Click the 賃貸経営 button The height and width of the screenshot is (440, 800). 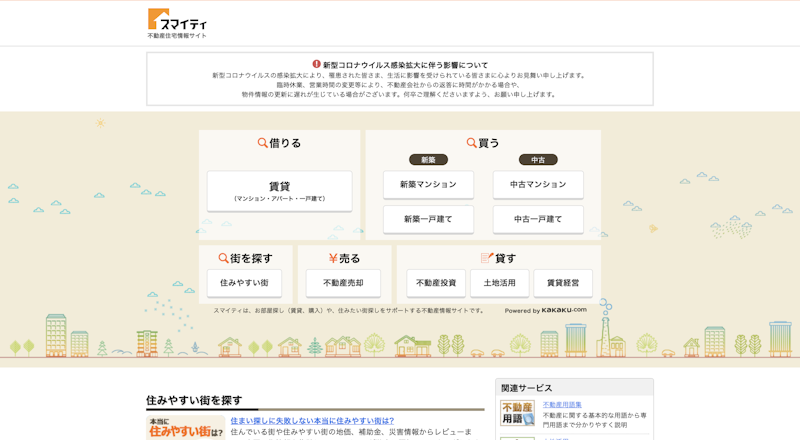pyautogui.click(x=563, y=283)
